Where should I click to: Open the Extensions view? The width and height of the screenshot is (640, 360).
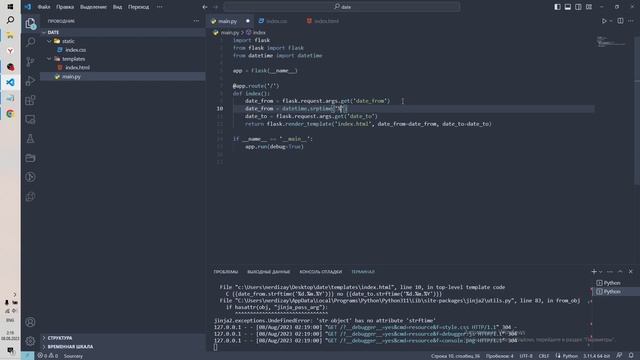[x=30, y=100]
